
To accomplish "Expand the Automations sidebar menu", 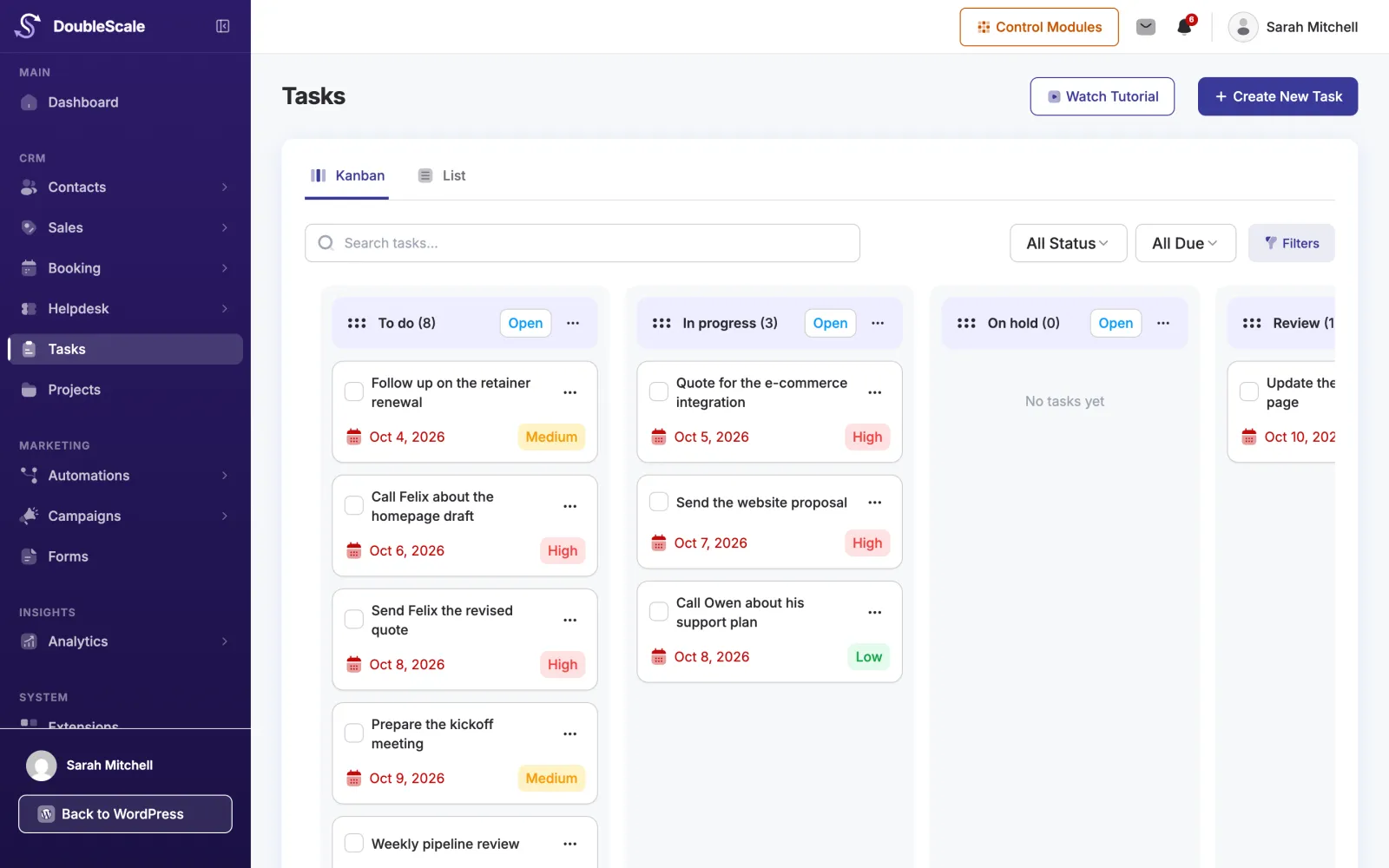I will click(x=125, y=476).
